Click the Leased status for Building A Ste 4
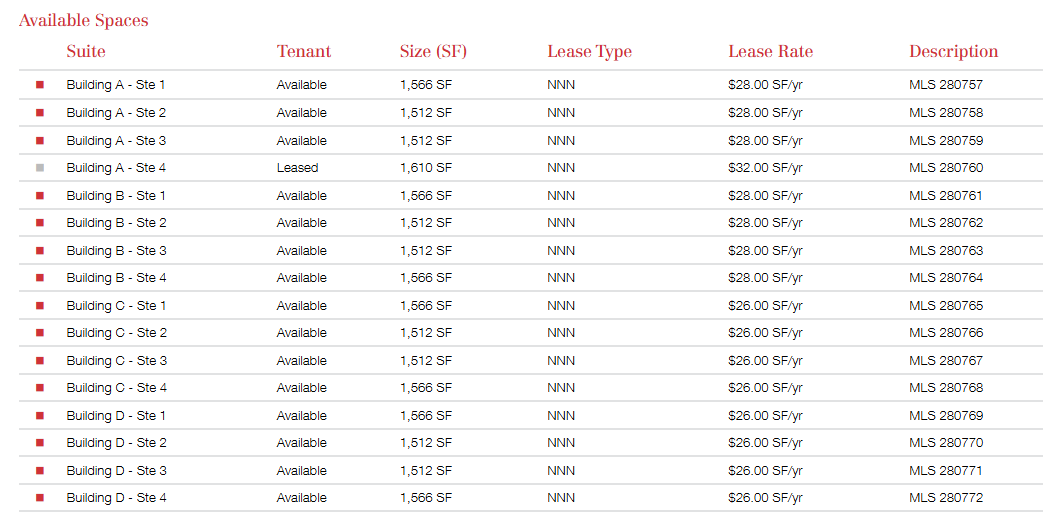The height and width of the screenshot is (528, 1043). click(x=297, y=168)
